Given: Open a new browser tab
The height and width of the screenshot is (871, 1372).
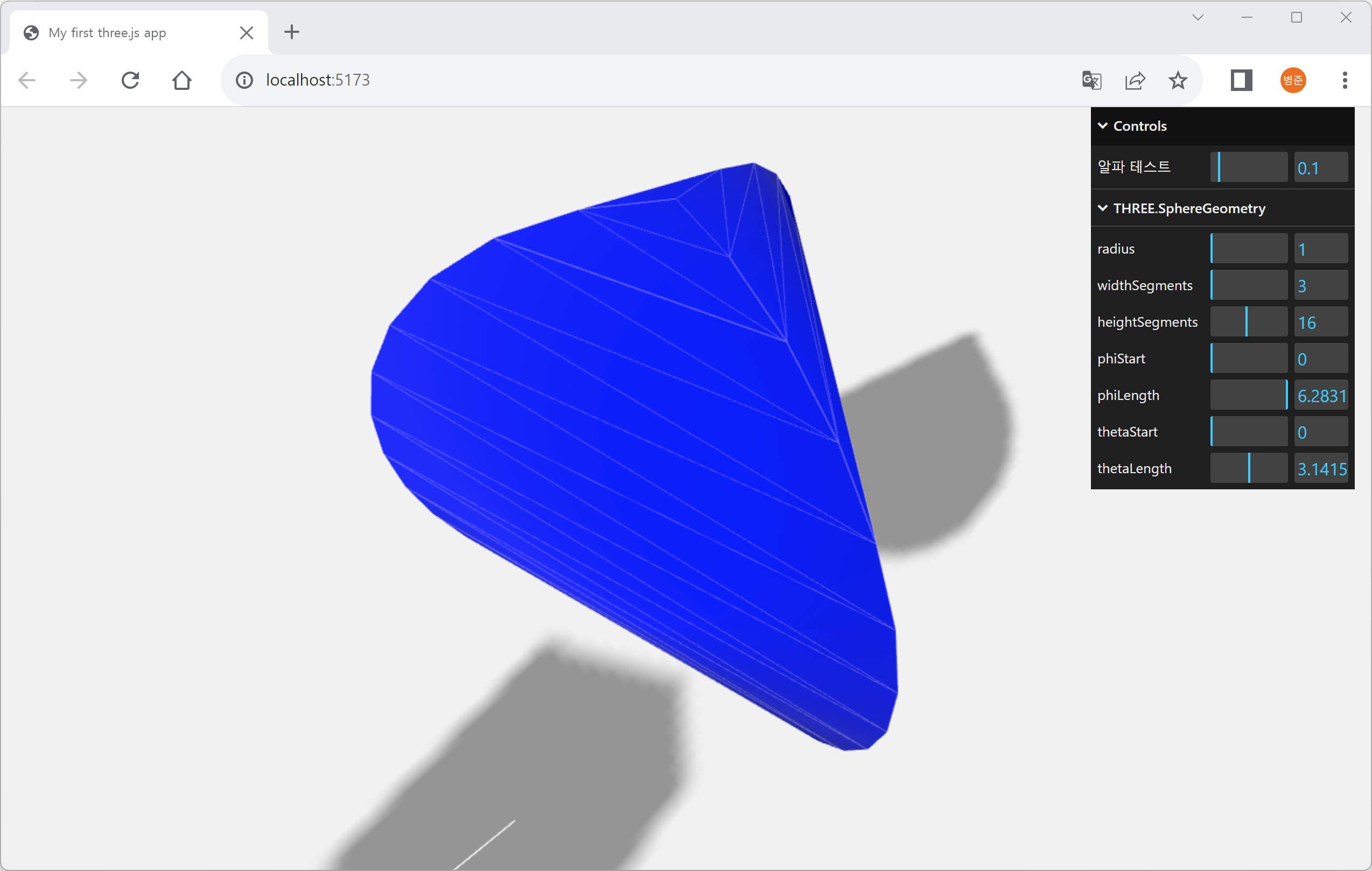Looking at the screenshot, I should [x=292, y=32].
